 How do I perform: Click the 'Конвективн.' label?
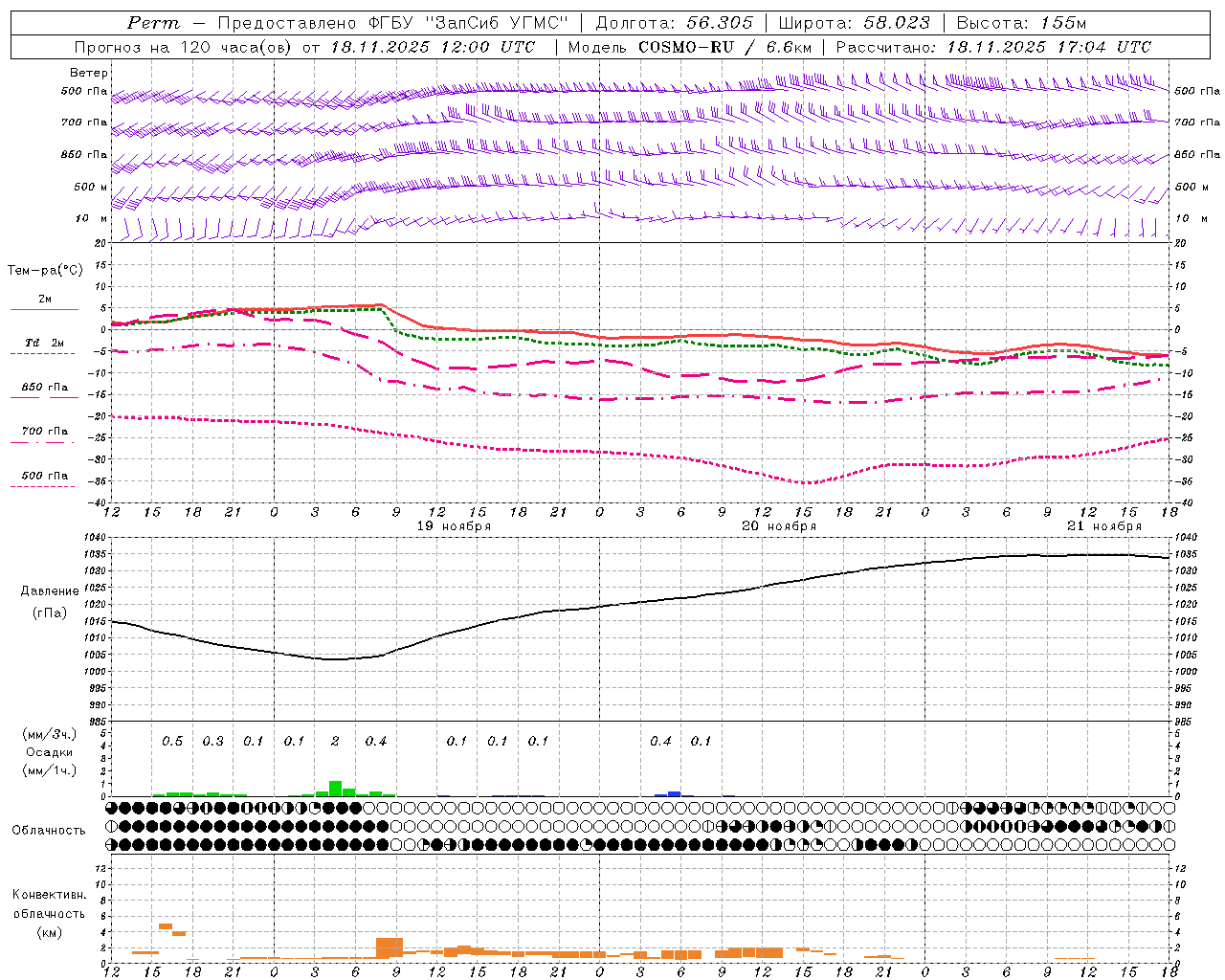49,895
